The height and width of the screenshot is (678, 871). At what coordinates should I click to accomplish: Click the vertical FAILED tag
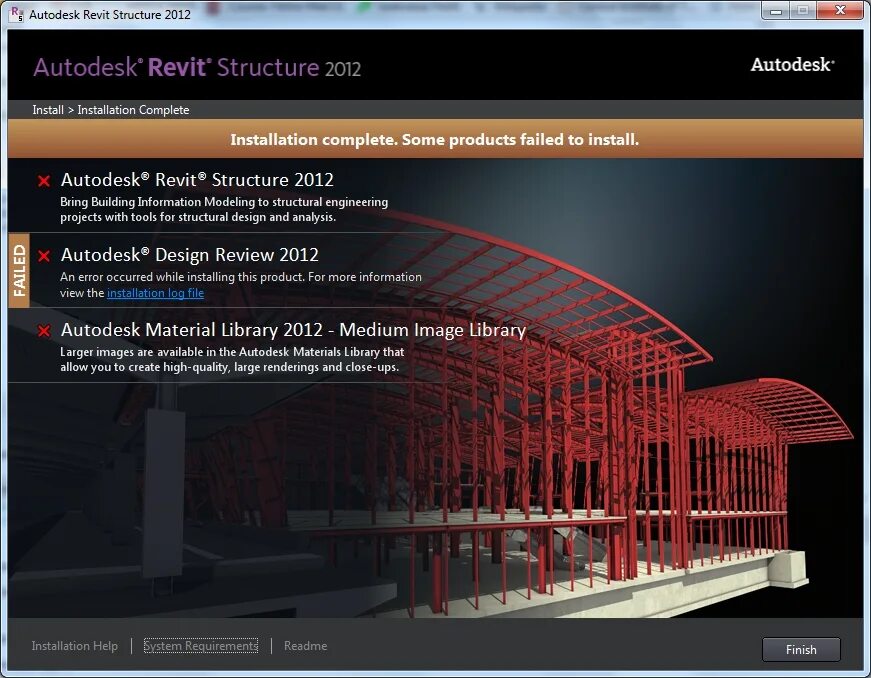[x=19, y=270]
